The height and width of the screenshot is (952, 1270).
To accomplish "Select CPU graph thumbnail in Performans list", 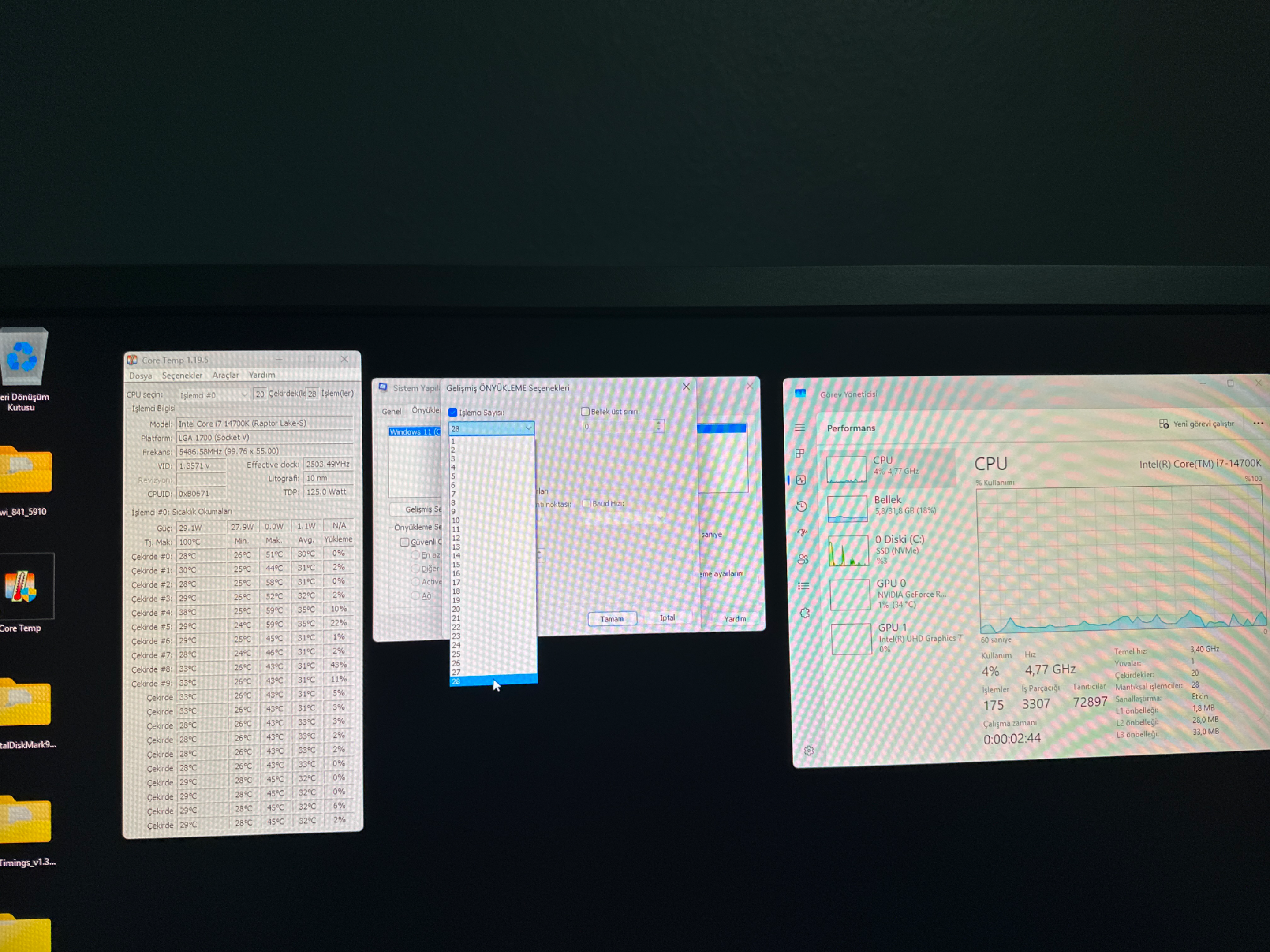I will pos(846,469).
